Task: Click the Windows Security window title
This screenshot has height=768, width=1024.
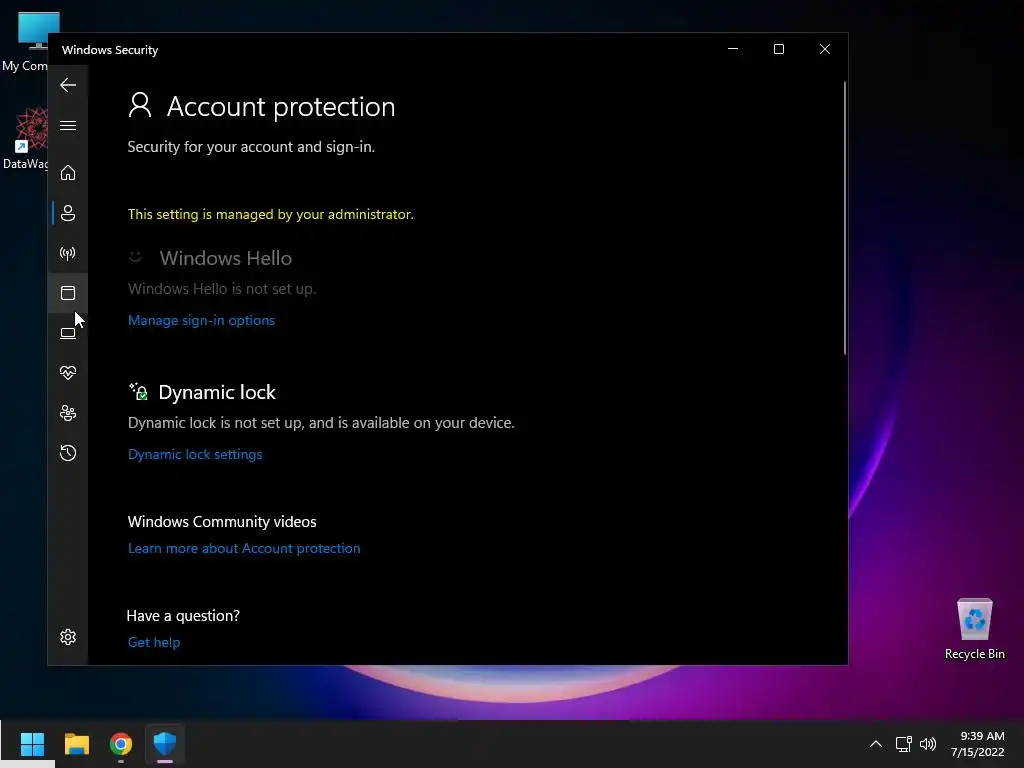Action: (x=110, y=50)
